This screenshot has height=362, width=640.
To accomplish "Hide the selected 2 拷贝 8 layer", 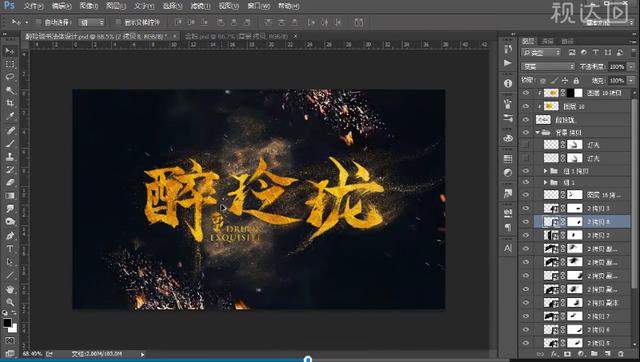I will tap(526, 222).
